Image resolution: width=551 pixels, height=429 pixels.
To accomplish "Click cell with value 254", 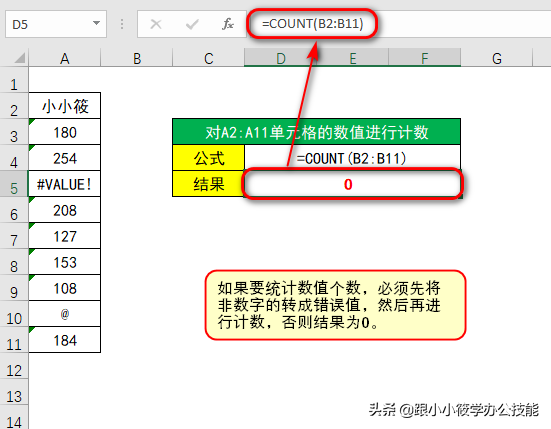I will tap(65, 158).
